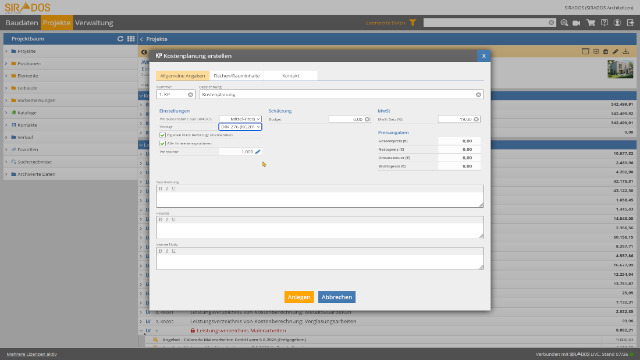Screen dimensions: 640x360
Task: Click the clear icon in Budget field
Action: pyautogui.click(x=367, y=119)
